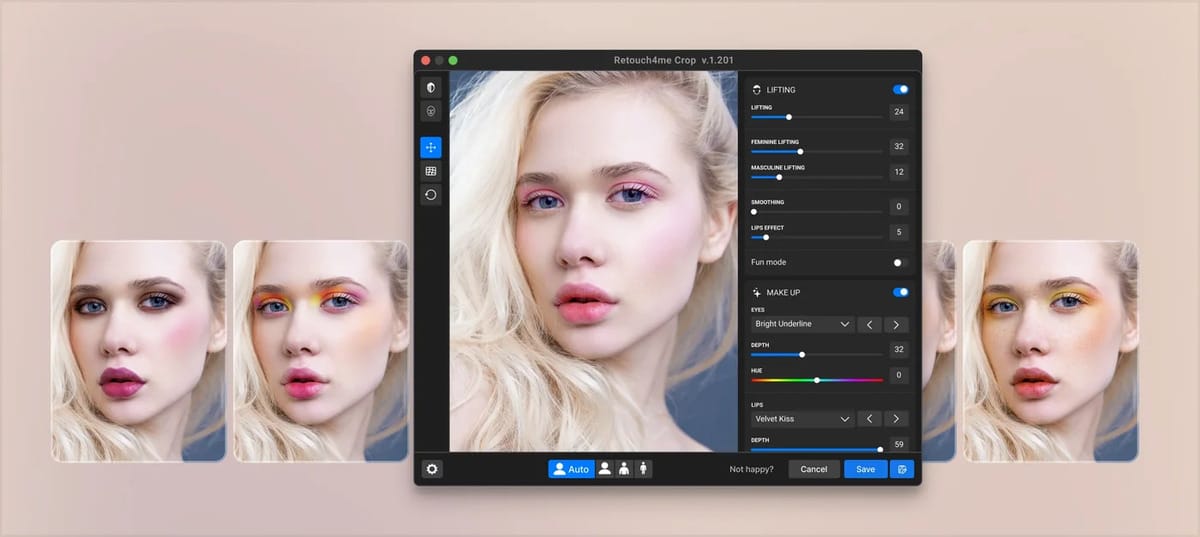
Task: Click the half-shaded shield icon in left toolbar
Action: (431, 88)
